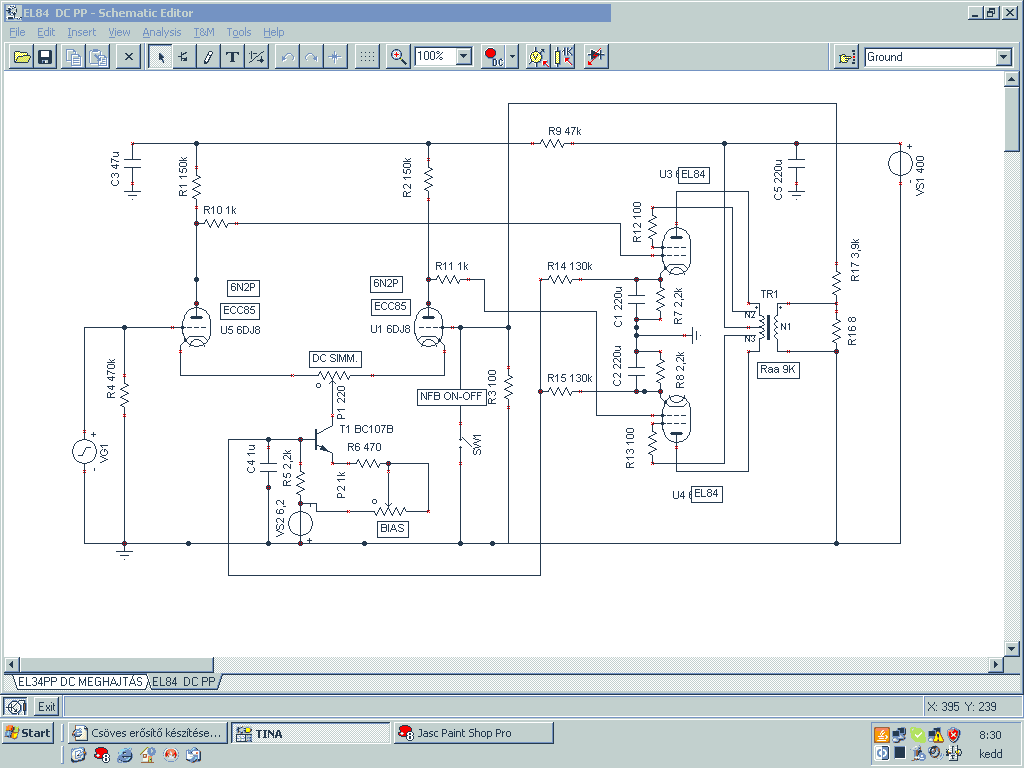Click the horizontal scrollbar left arrow

[x=11, y=665]
